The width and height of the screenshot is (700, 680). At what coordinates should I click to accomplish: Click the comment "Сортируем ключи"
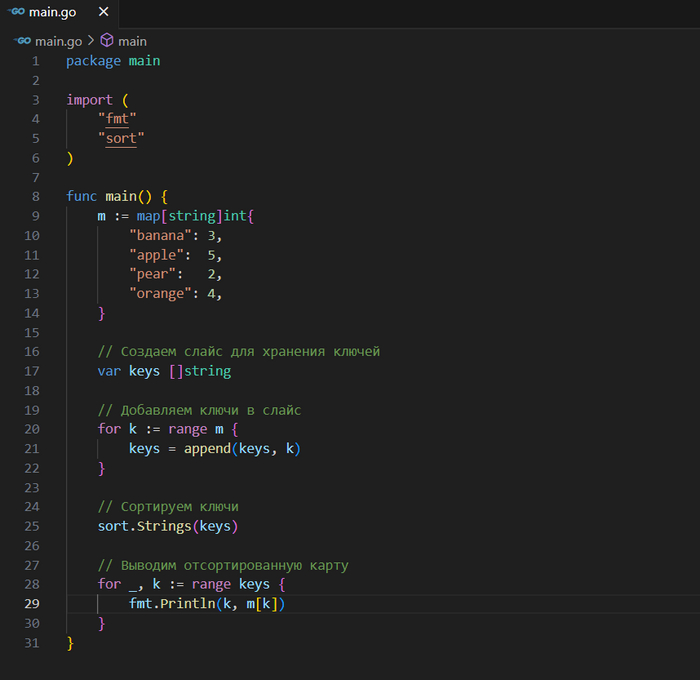(x=168, y=507)
